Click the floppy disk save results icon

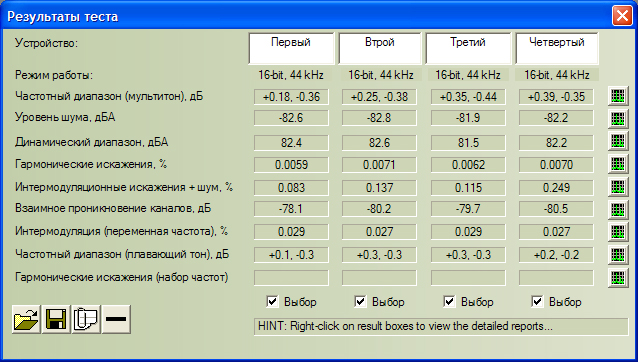click(56, 319)
